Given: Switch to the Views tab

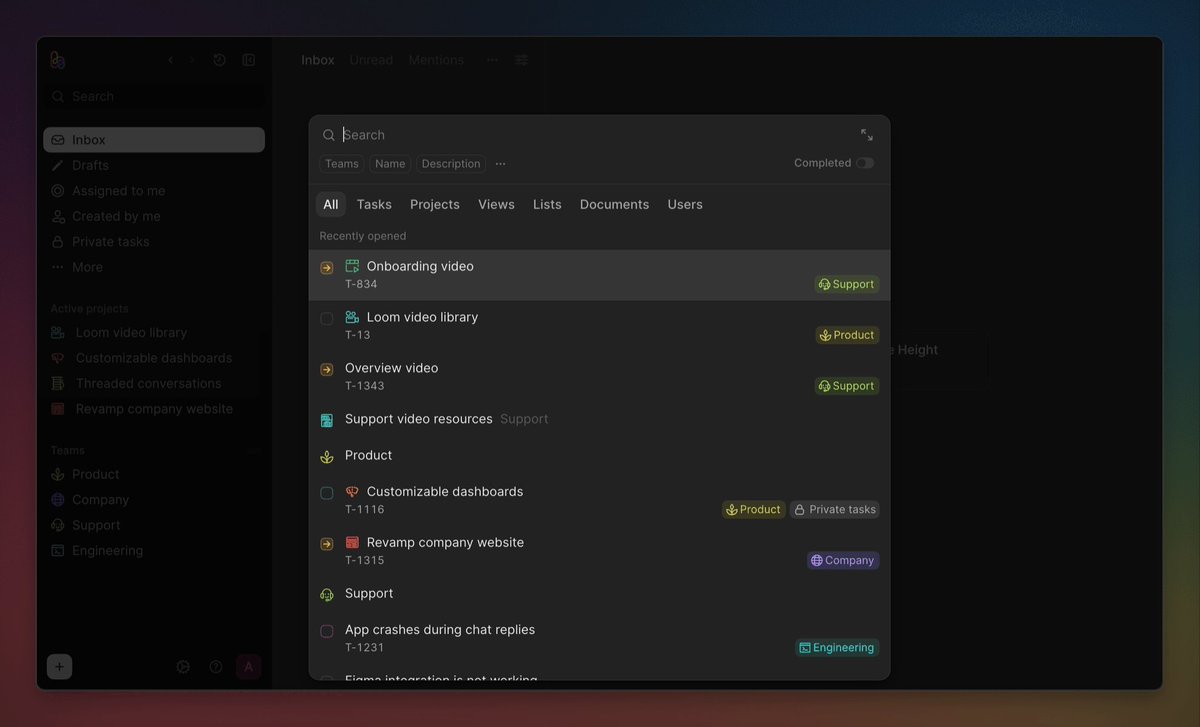Looking at the screenshot, I should click(x=496, y=204).
